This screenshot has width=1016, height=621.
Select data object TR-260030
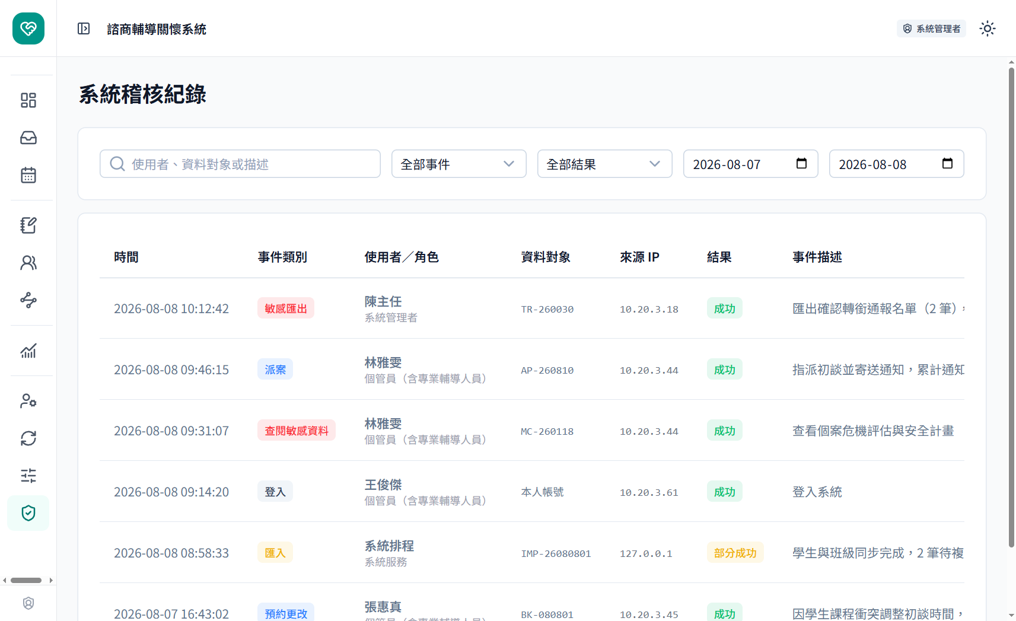click(x=548, y=309)
